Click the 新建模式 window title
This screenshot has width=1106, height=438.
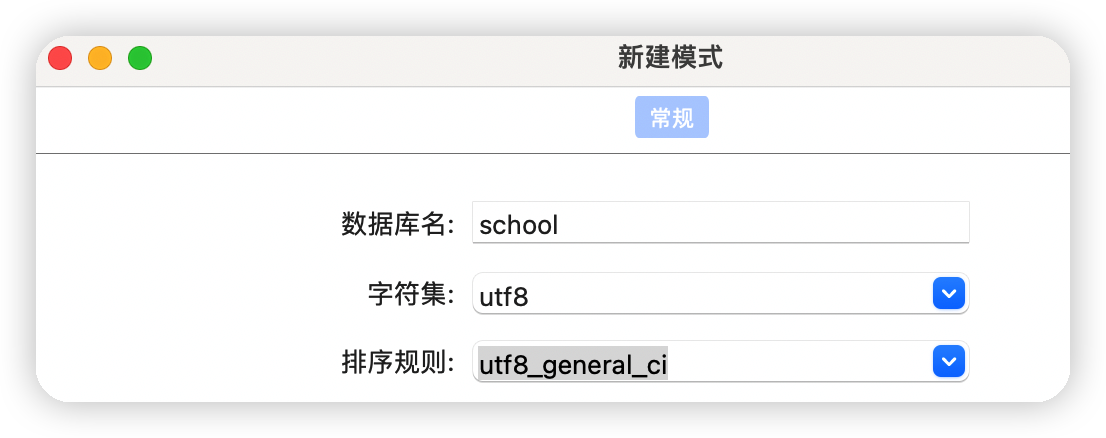click(x=670, y=58)
